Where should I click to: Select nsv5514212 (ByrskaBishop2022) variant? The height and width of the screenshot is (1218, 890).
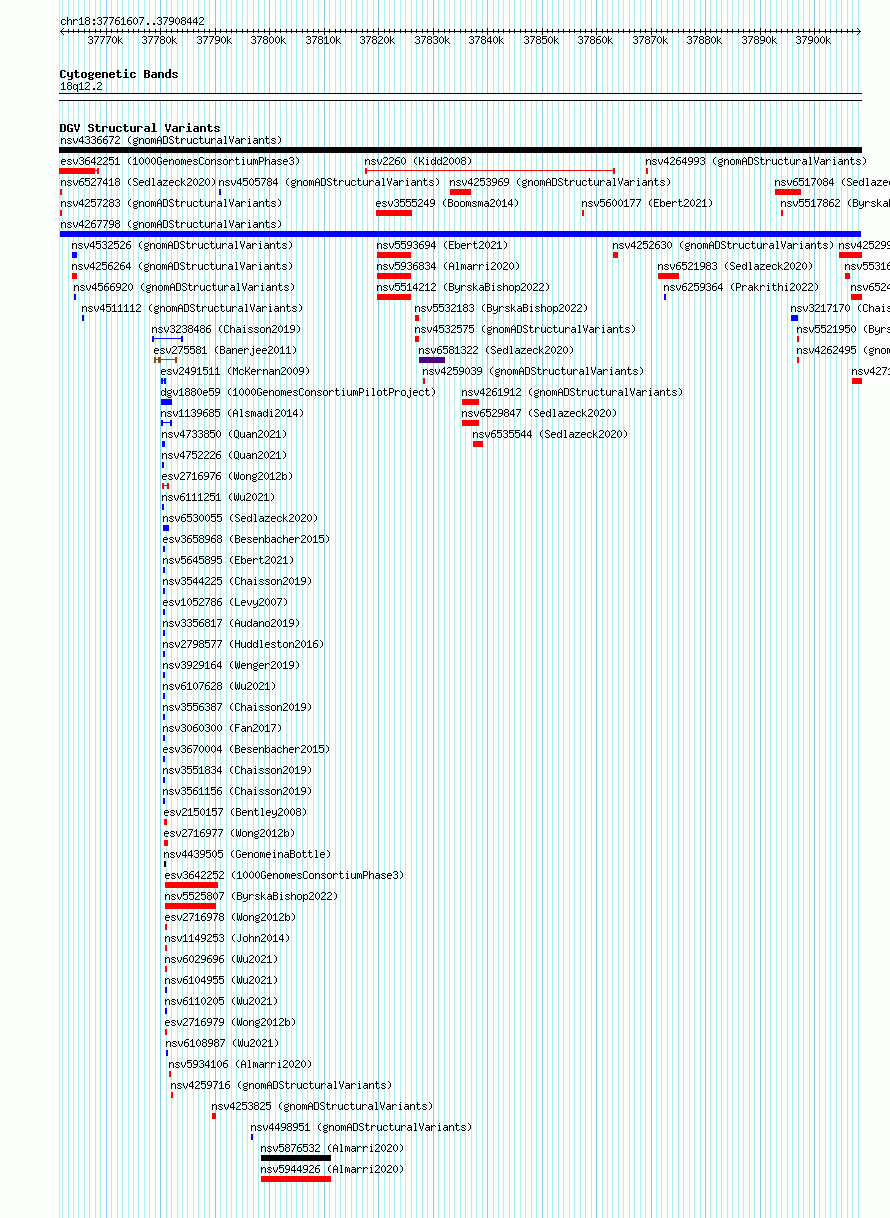(464, 287)
